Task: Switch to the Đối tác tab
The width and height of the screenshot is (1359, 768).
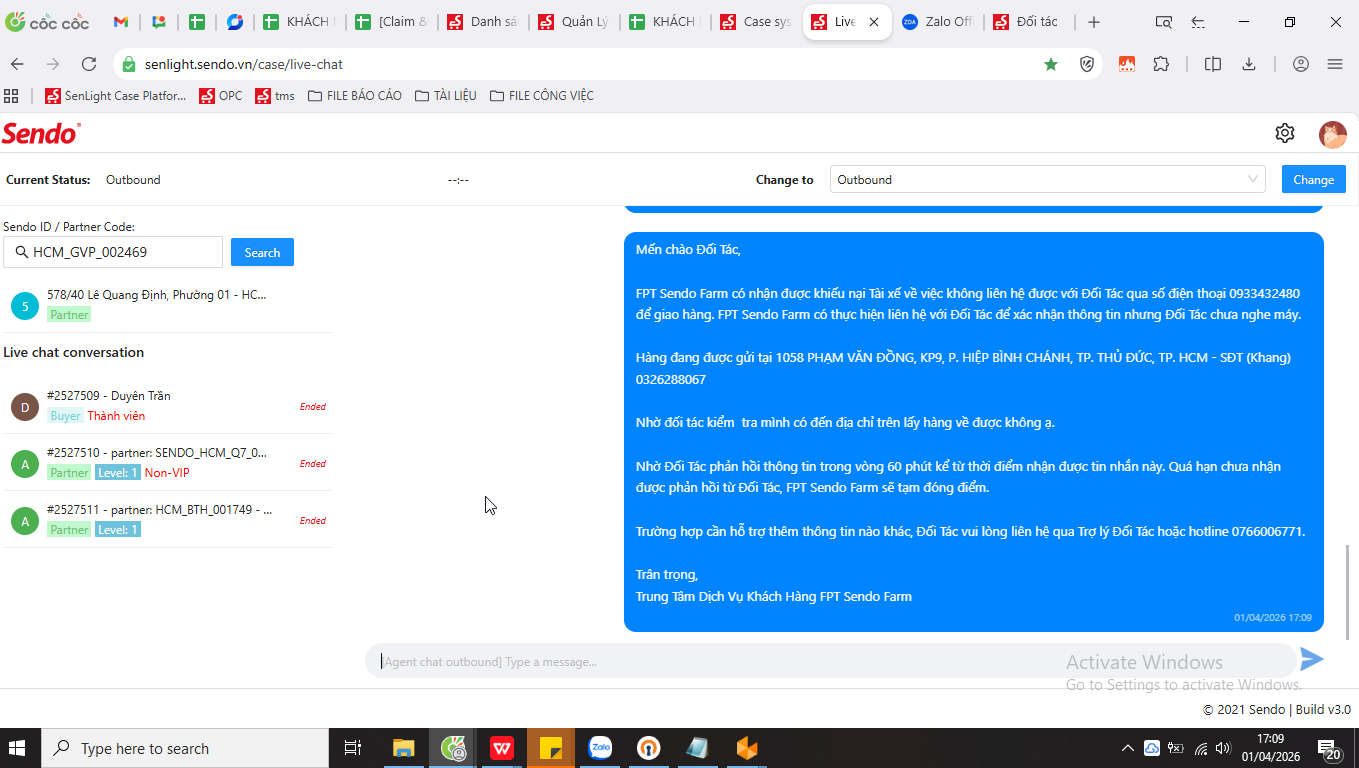Action: tap(1029, 22)
